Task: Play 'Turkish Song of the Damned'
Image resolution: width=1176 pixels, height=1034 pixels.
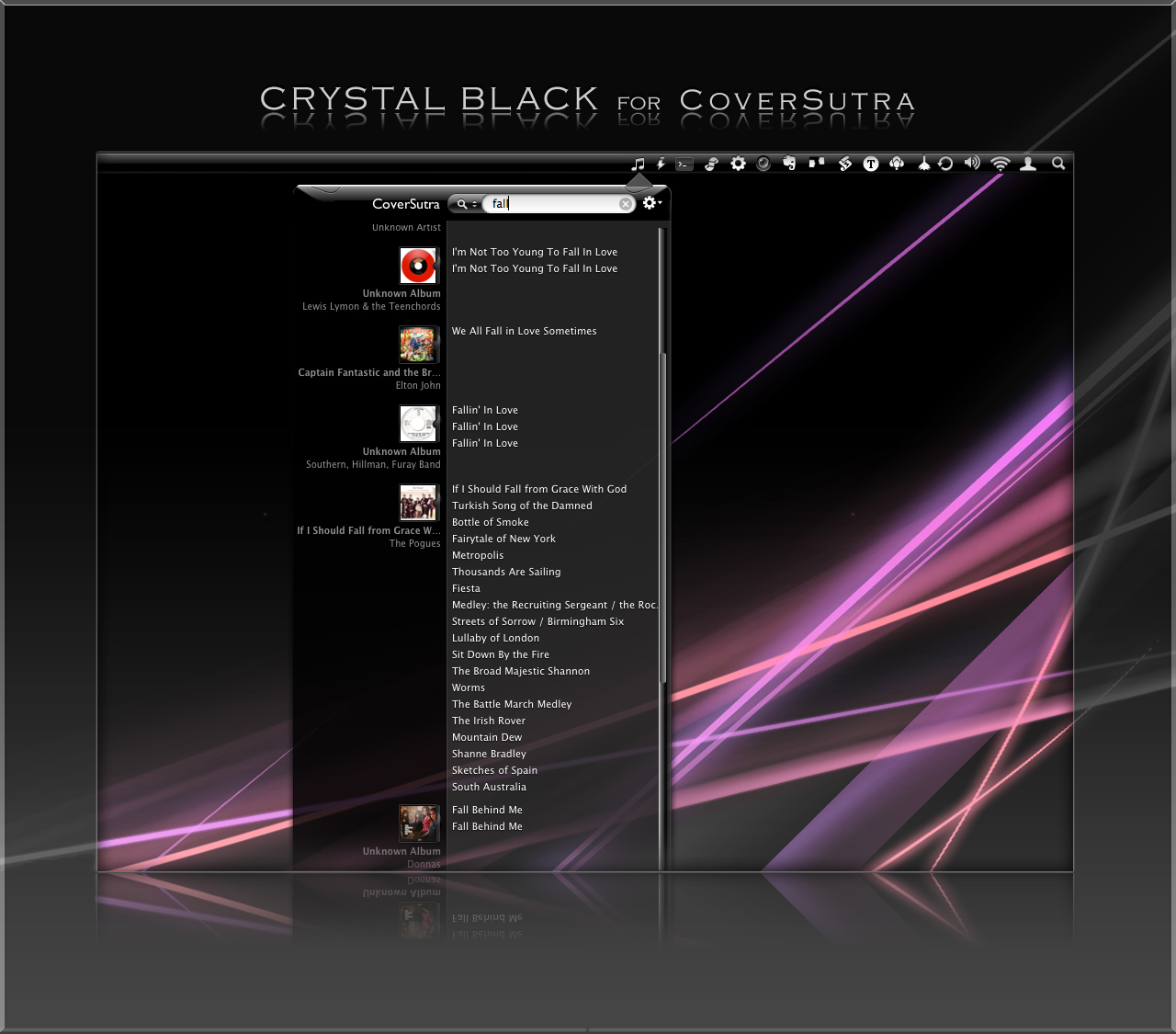Action: 522,506
